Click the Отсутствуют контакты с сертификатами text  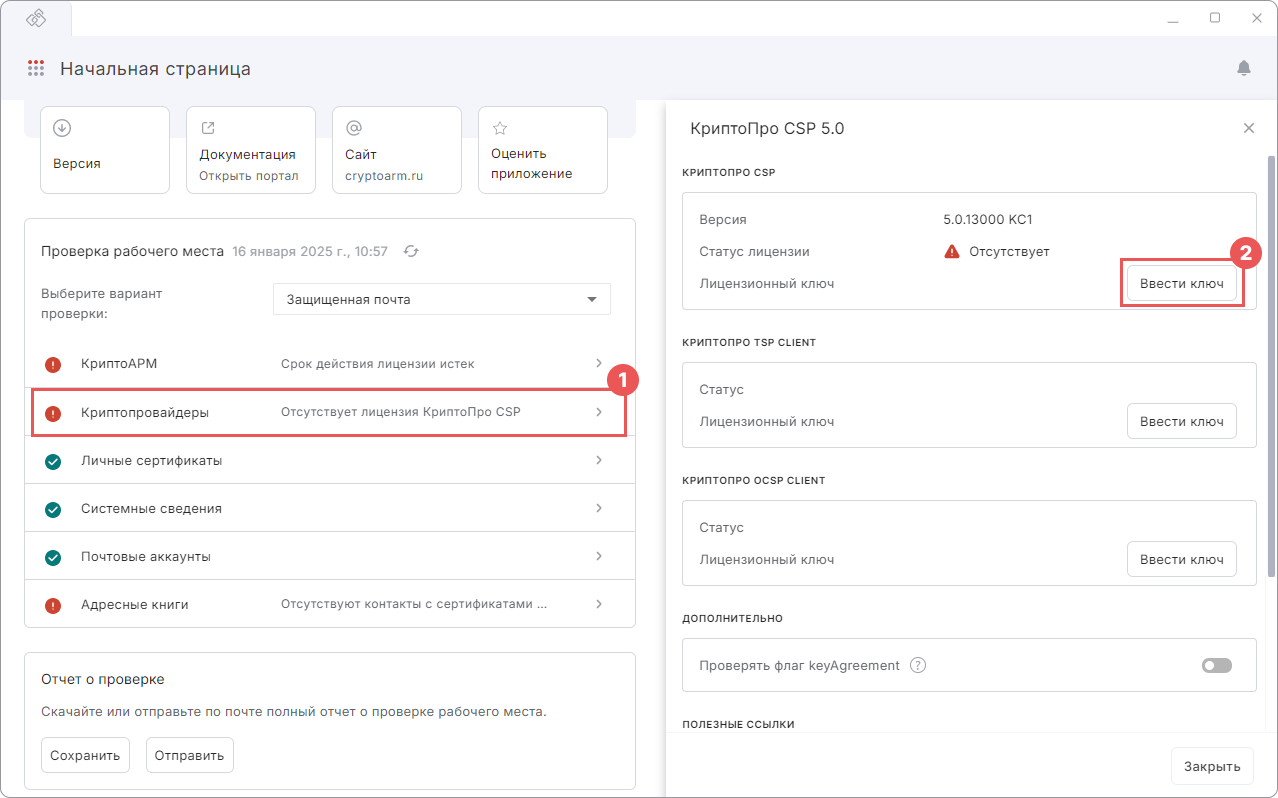point(414,604)
